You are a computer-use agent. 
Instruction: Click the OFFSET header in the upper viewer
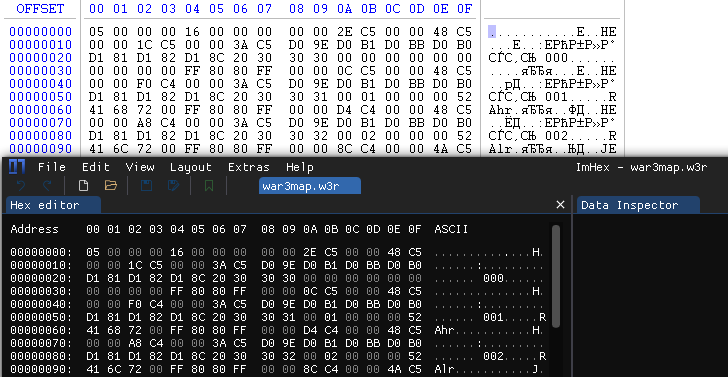coord(40,9)
